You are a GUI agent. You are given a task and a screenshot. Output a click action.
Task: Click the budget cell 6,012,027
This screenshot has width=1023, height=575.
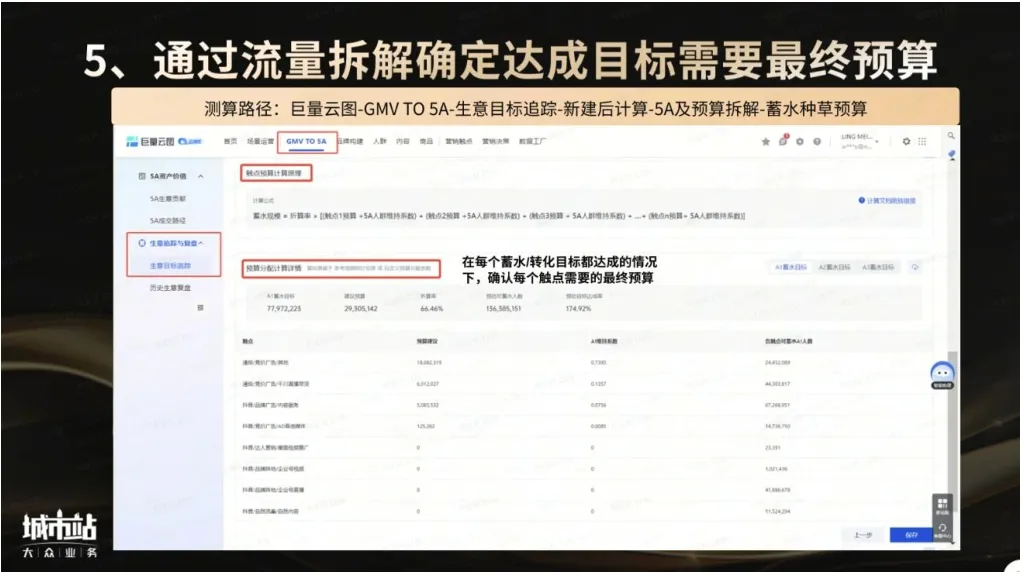click(x=427, y=384)
